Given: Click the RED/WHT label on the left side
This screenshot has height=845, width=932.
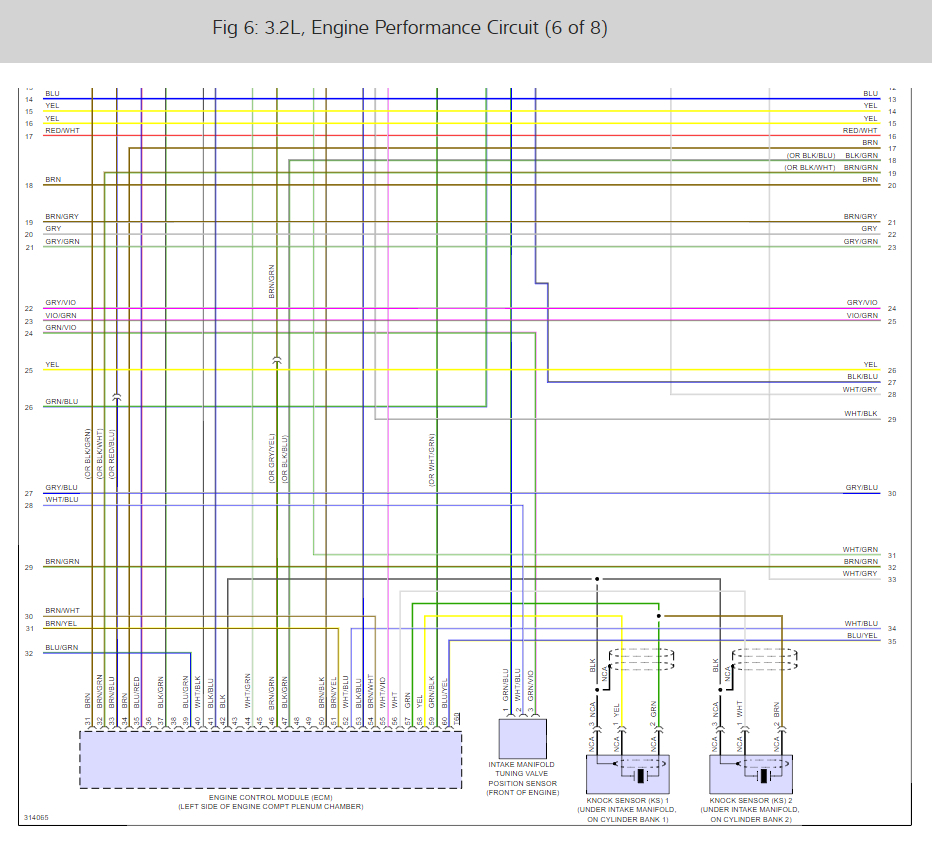Looking at the screenshot, I should (x=61, y=130).
